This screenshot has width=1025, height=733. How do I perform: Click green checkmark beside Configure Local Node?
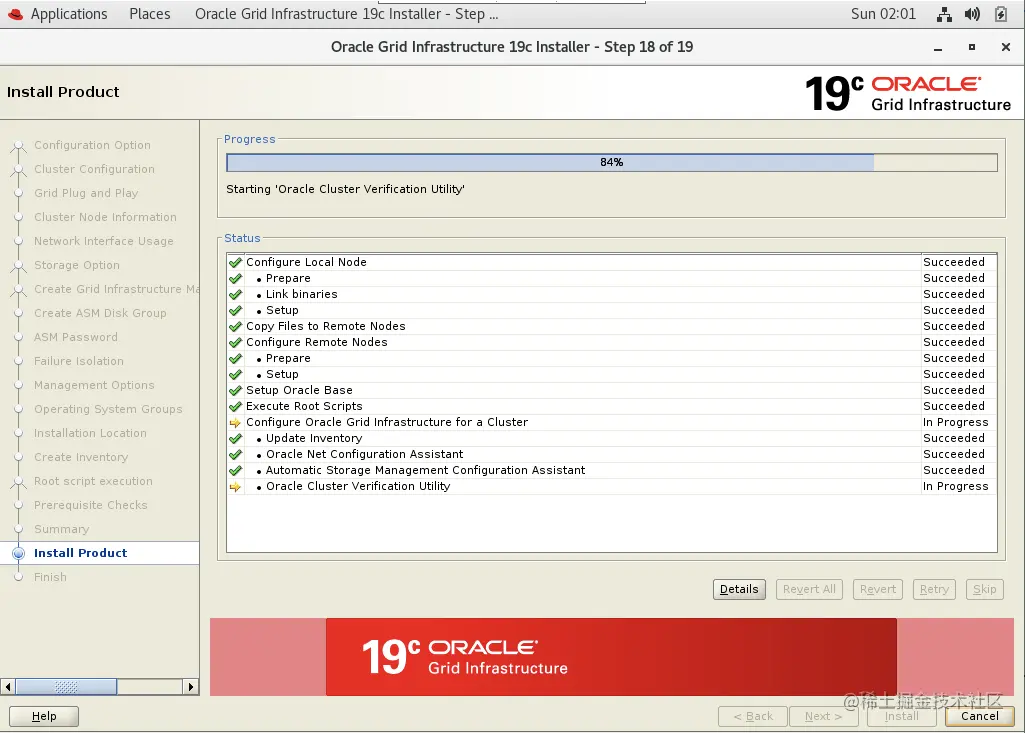tap(235, 262)
